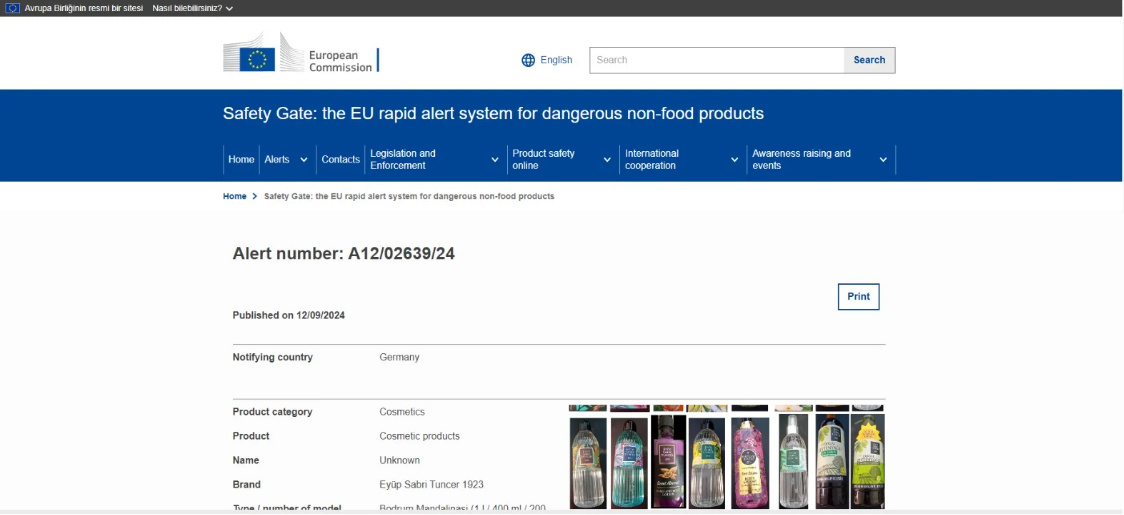1124x515 pixels.
Task: Open the purple bottle product thumbnail
Action: coord(669,463)
